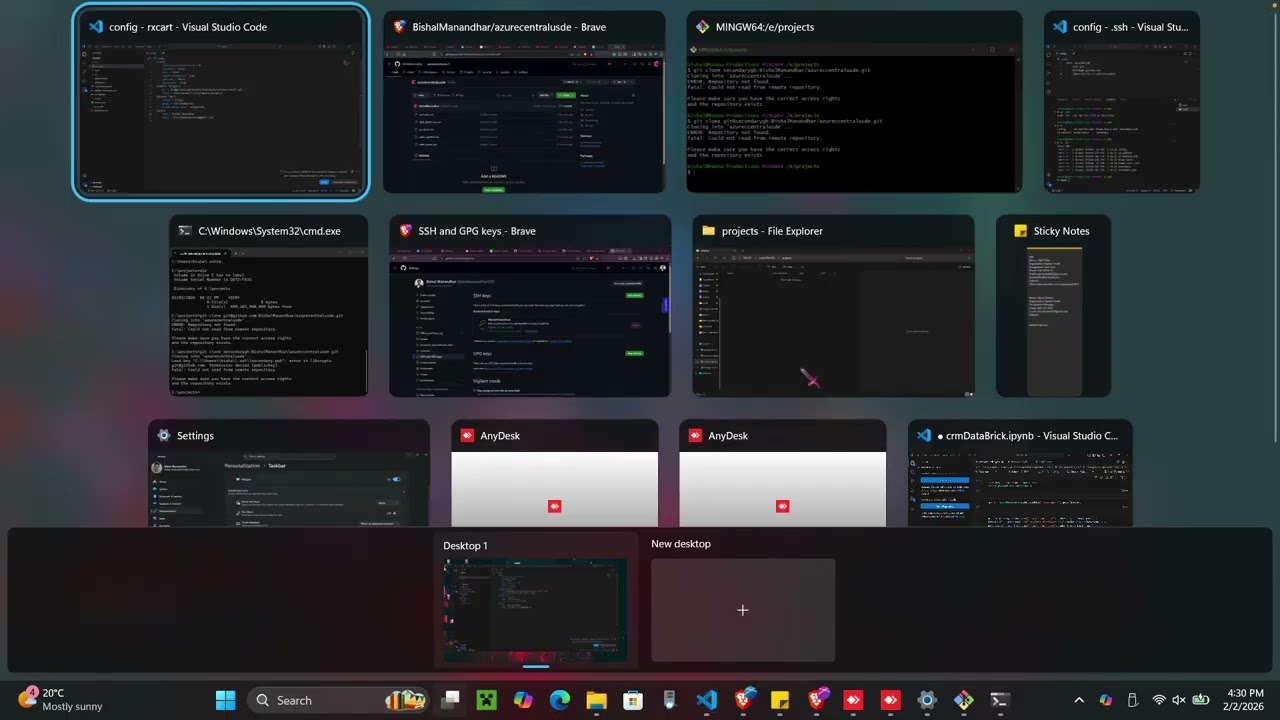The width and height of the screenshot is (1280, 720).
Task: Launch Minecraft from the taskbar
Action: pos(487,700)
